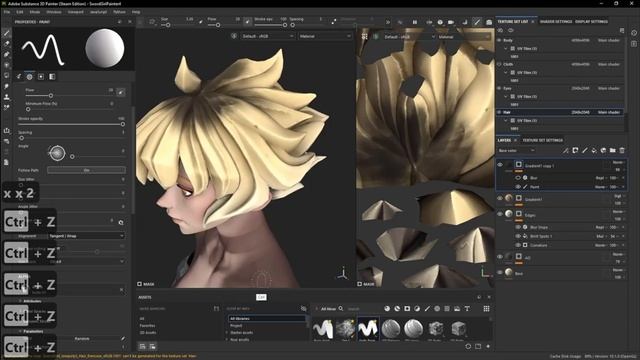Expand UV Tiles under Cloth texture set
Screen dimensions: 640x360
tap(506, 73)
